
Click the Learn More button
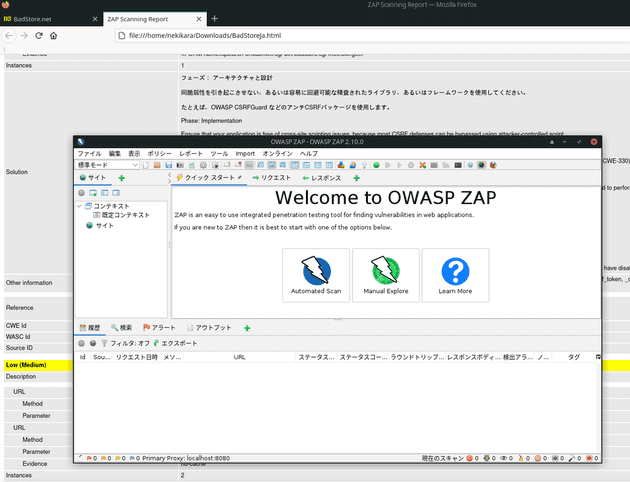point(455,275)
